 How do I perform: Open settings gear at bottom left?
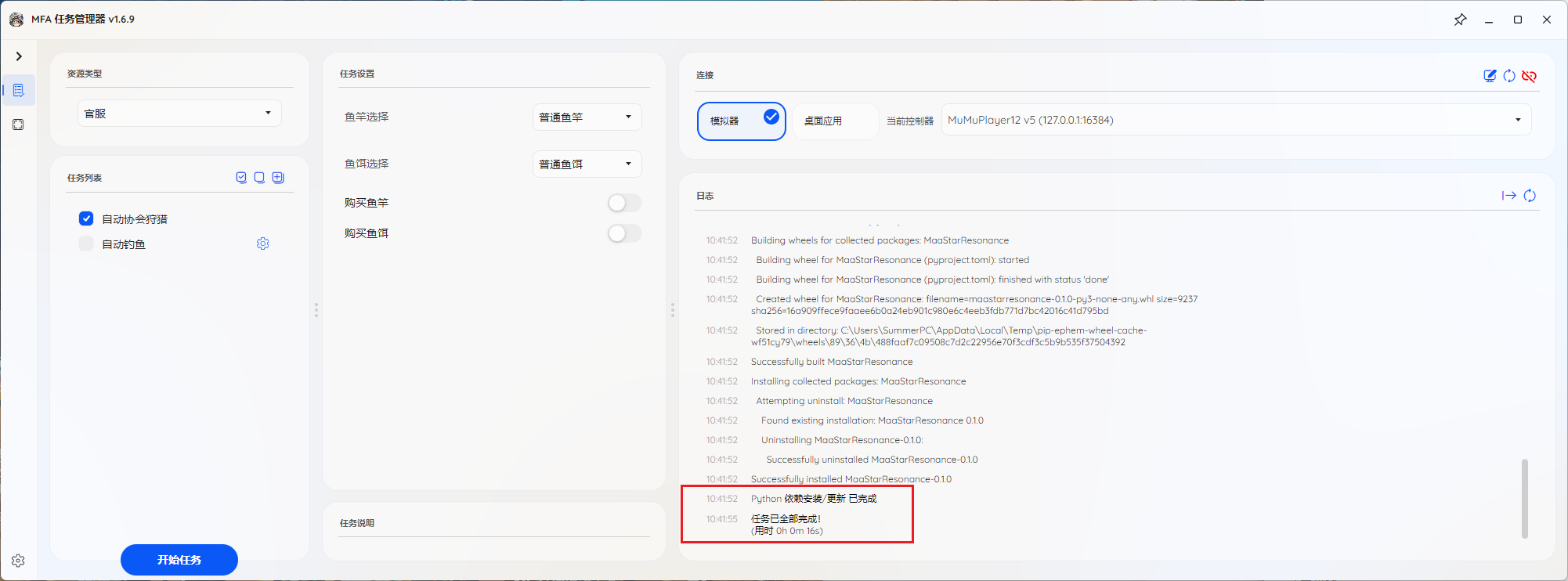pyautogui.click(x=19, y=561)
